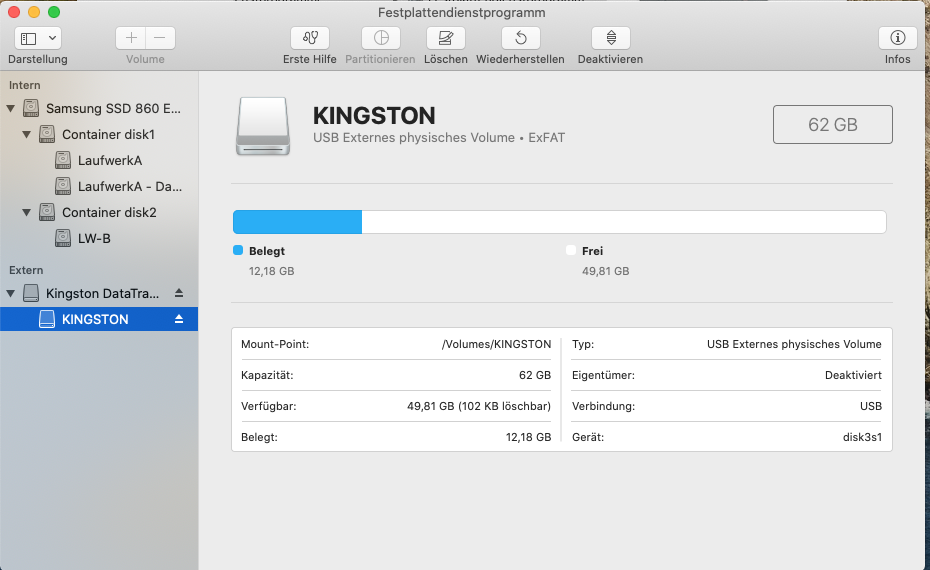Collapse the Kingston DataTraveler device

coord(11,293)
